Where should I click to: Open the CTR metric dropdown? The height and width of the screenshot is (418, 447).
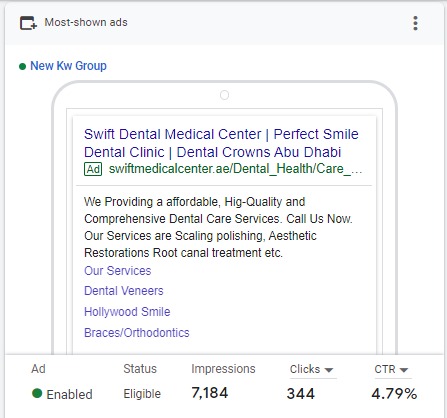click(391, 369)
